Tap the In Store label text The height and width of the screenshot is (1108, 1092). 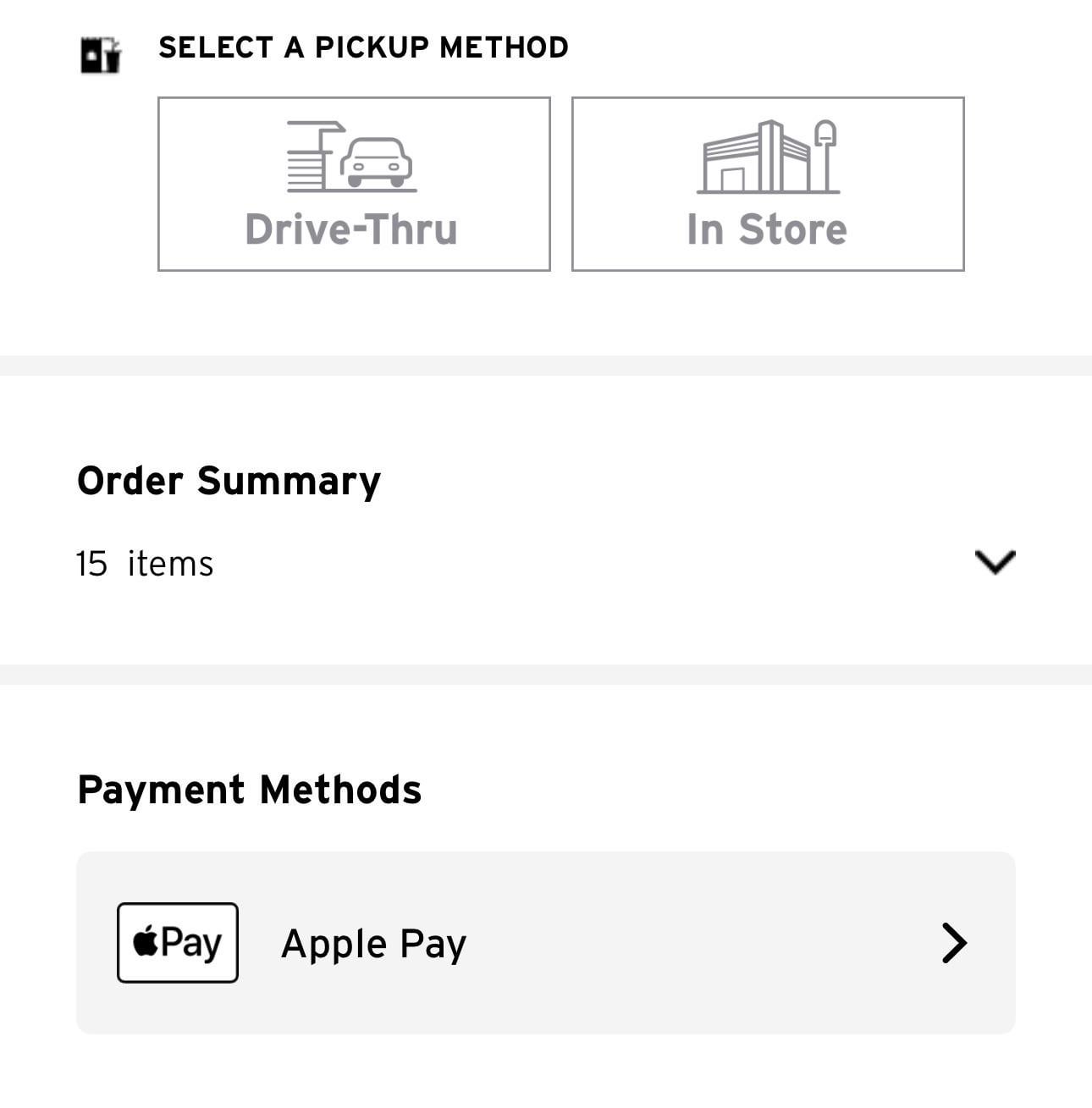767,229
